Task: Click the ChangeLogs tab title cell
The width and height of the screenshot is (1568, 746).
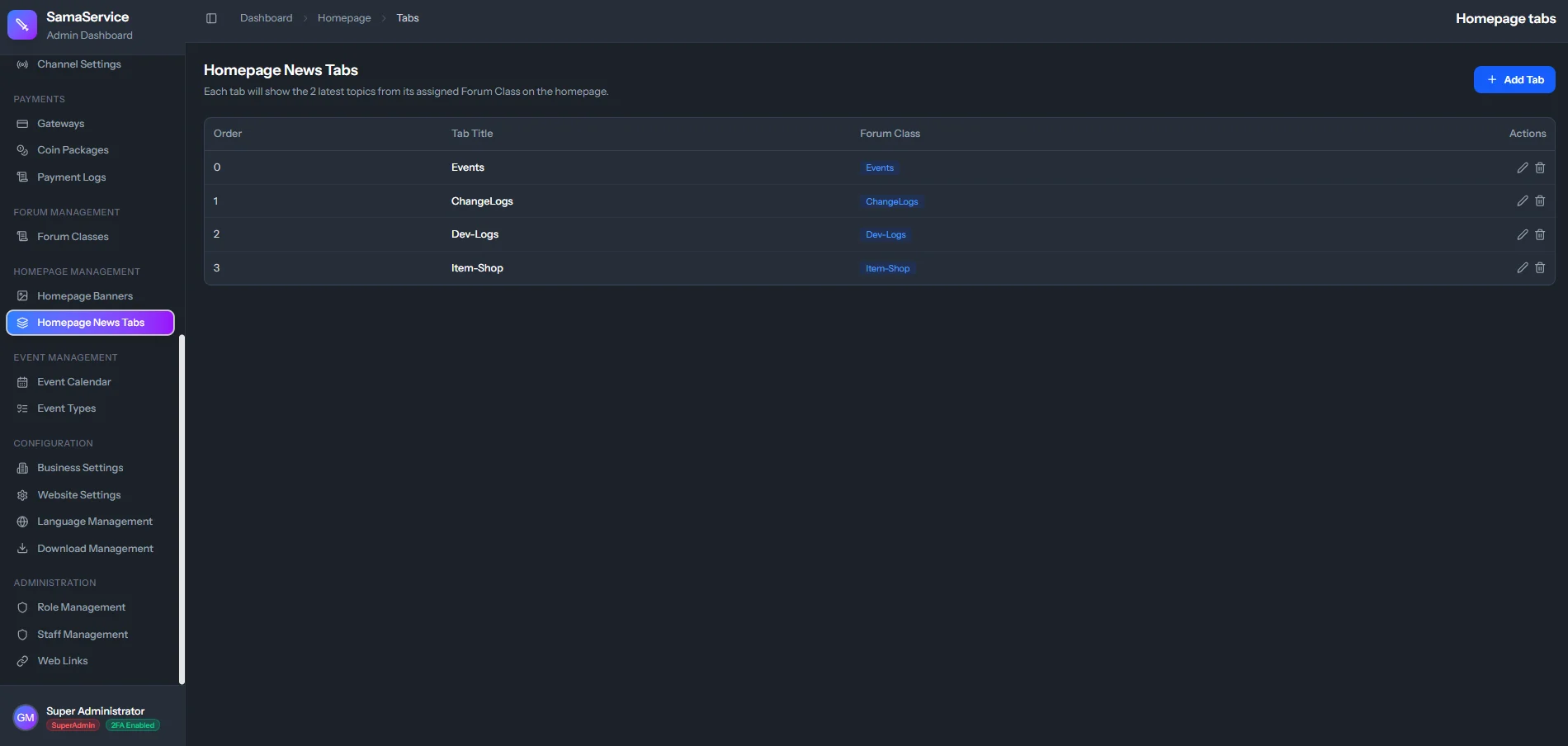Action: (x=482, y=201)
